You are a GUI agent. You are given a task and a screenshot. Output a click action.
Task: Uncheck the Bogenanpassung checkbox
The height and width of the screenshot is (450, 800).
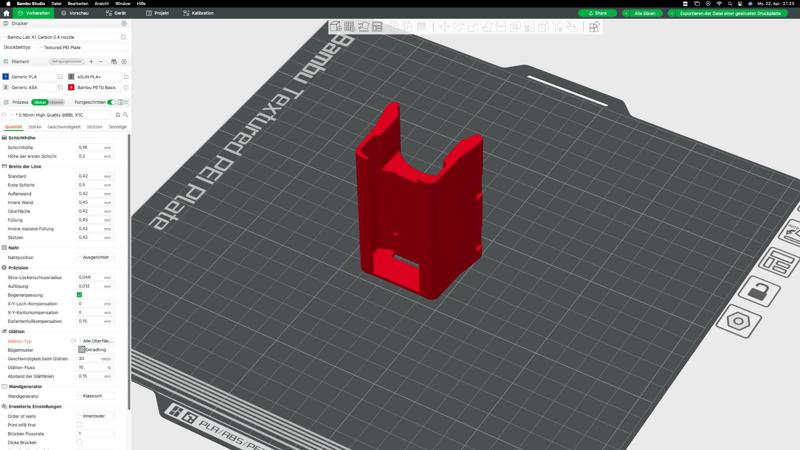tap(79, 295)
